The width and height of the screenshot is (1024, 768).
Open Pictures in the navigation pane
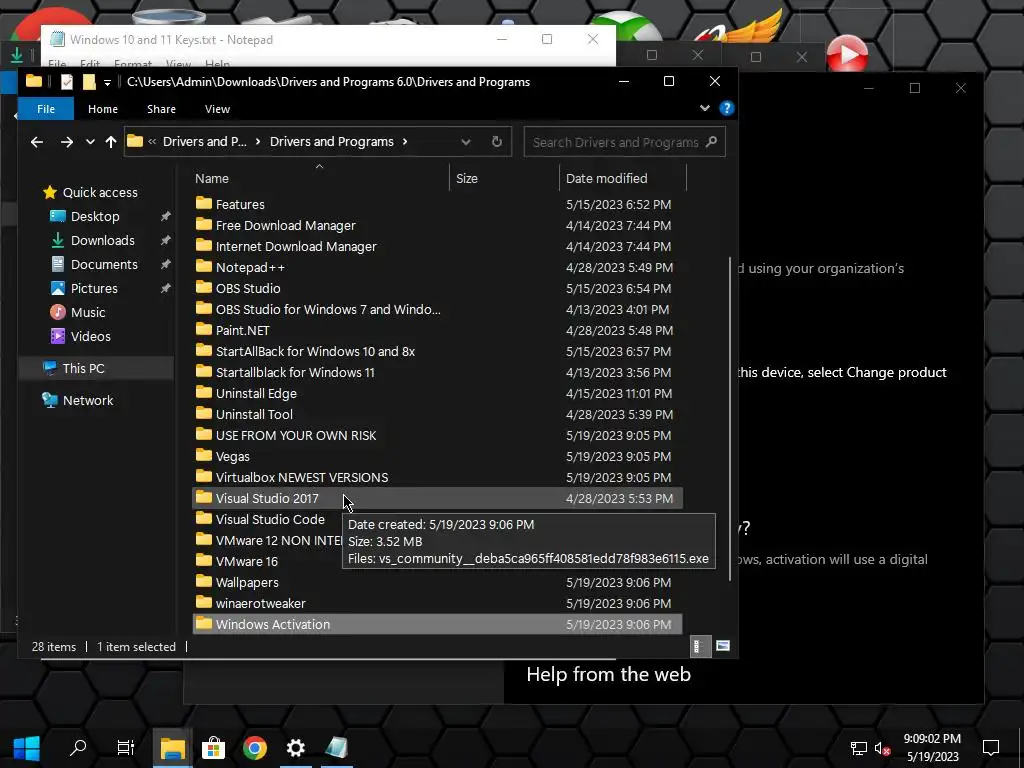(94, 289)
